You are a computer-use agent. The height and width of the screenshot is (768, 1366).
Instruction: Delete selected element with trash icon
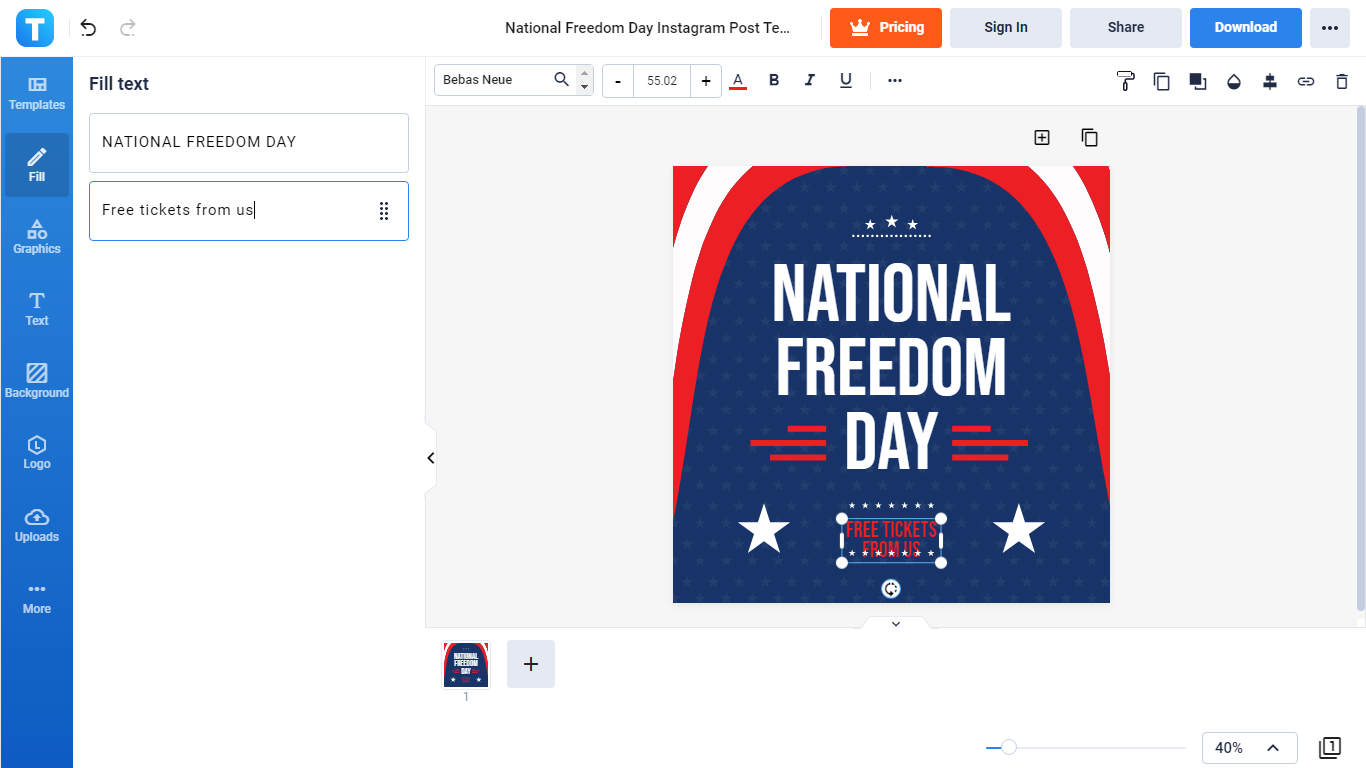click(1342, 81)
